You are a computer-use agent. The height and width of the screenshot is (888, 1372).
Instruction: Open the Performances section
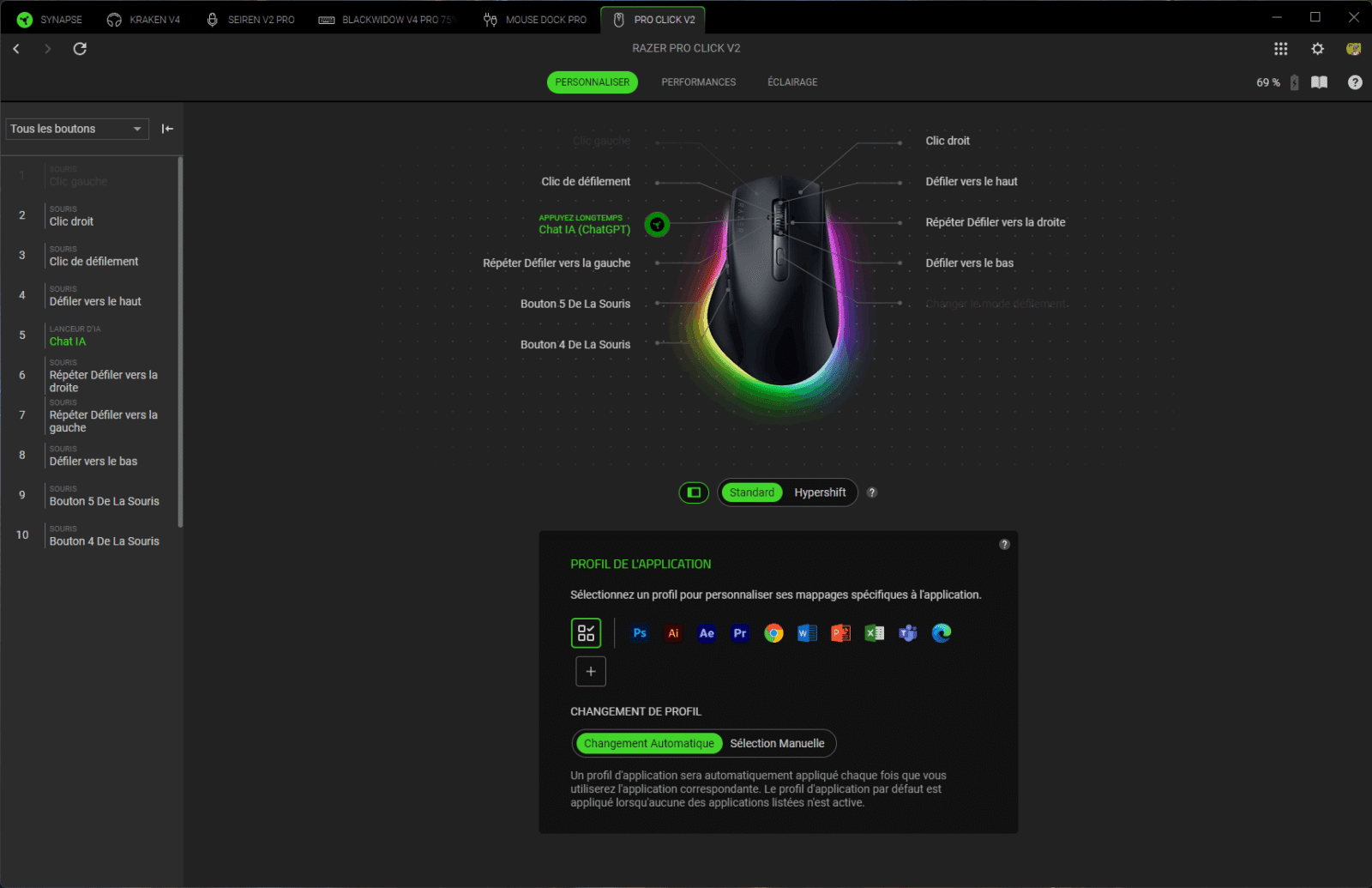[698, 82]
